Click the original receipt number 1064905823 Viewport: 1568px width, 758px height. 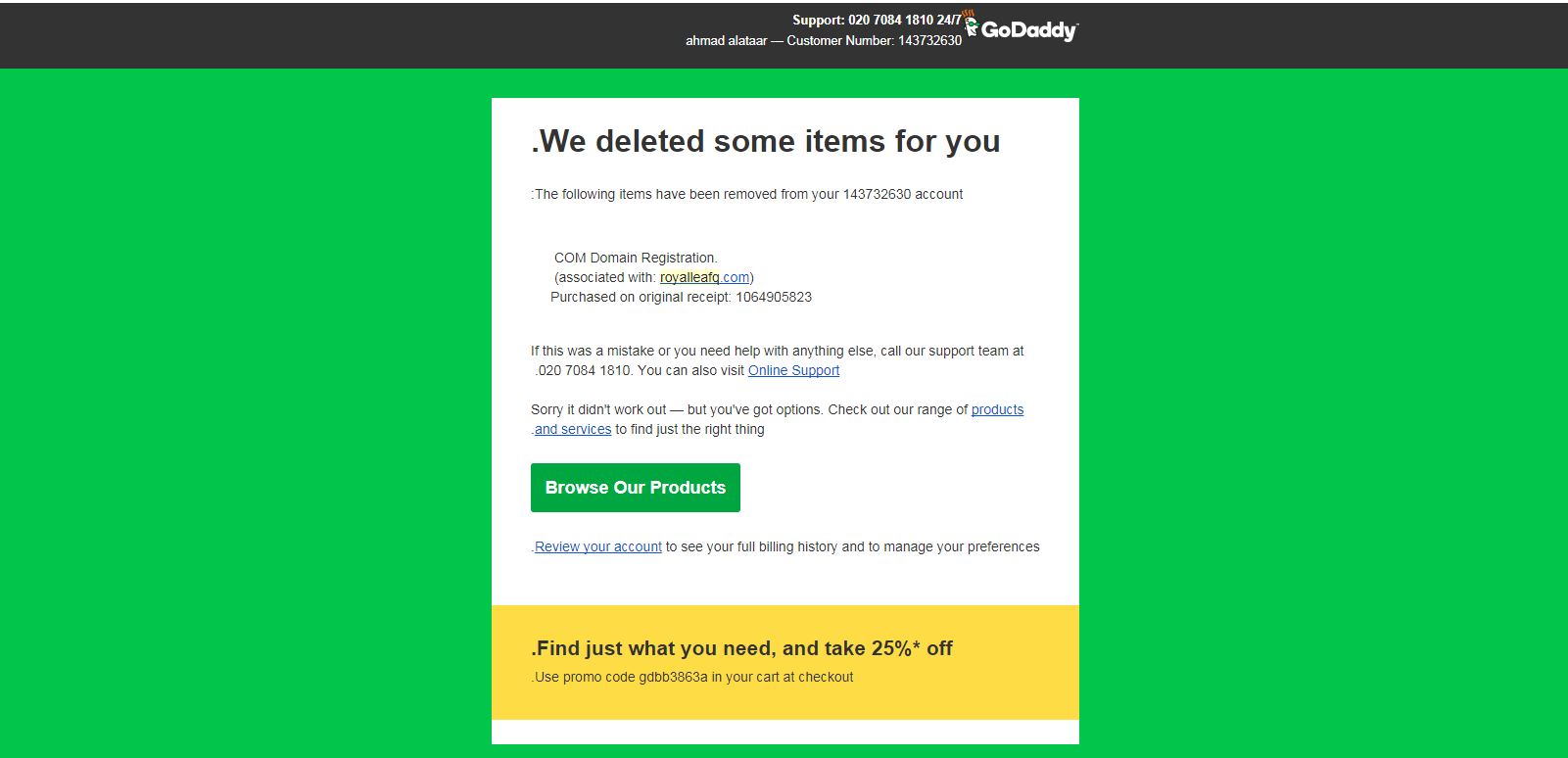click(774, 297)
